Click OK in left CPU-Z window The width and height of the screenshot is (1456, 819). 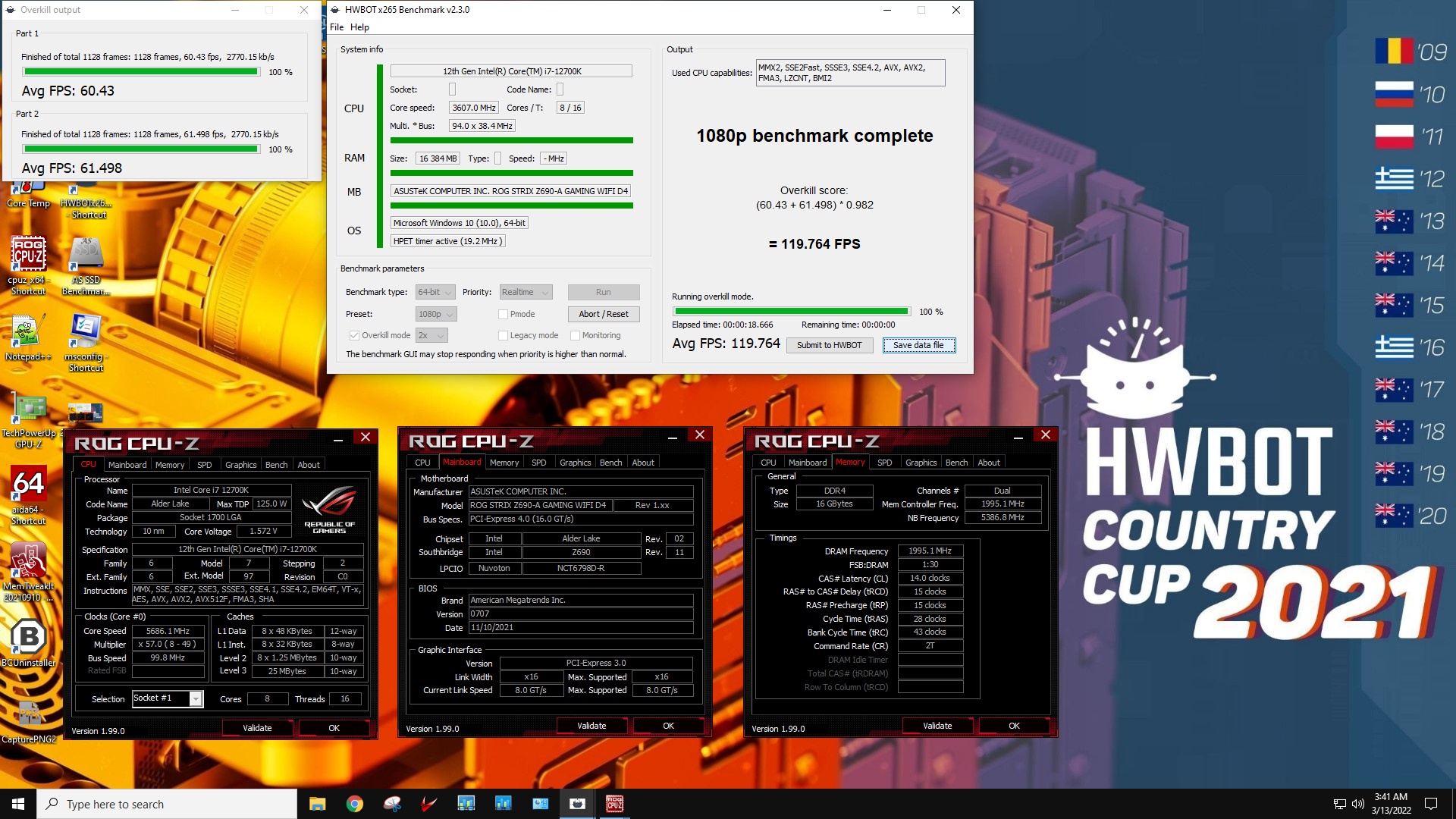click(334, 728)
